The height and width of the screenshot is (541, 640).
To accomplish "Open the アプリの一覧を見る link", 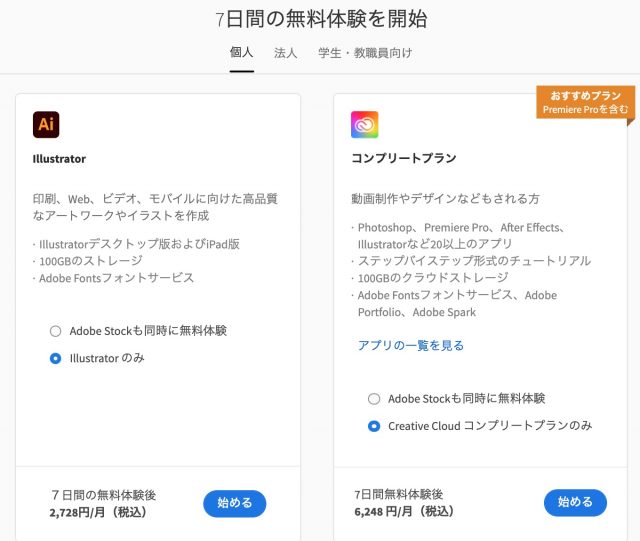I will (x=411, y=345).
